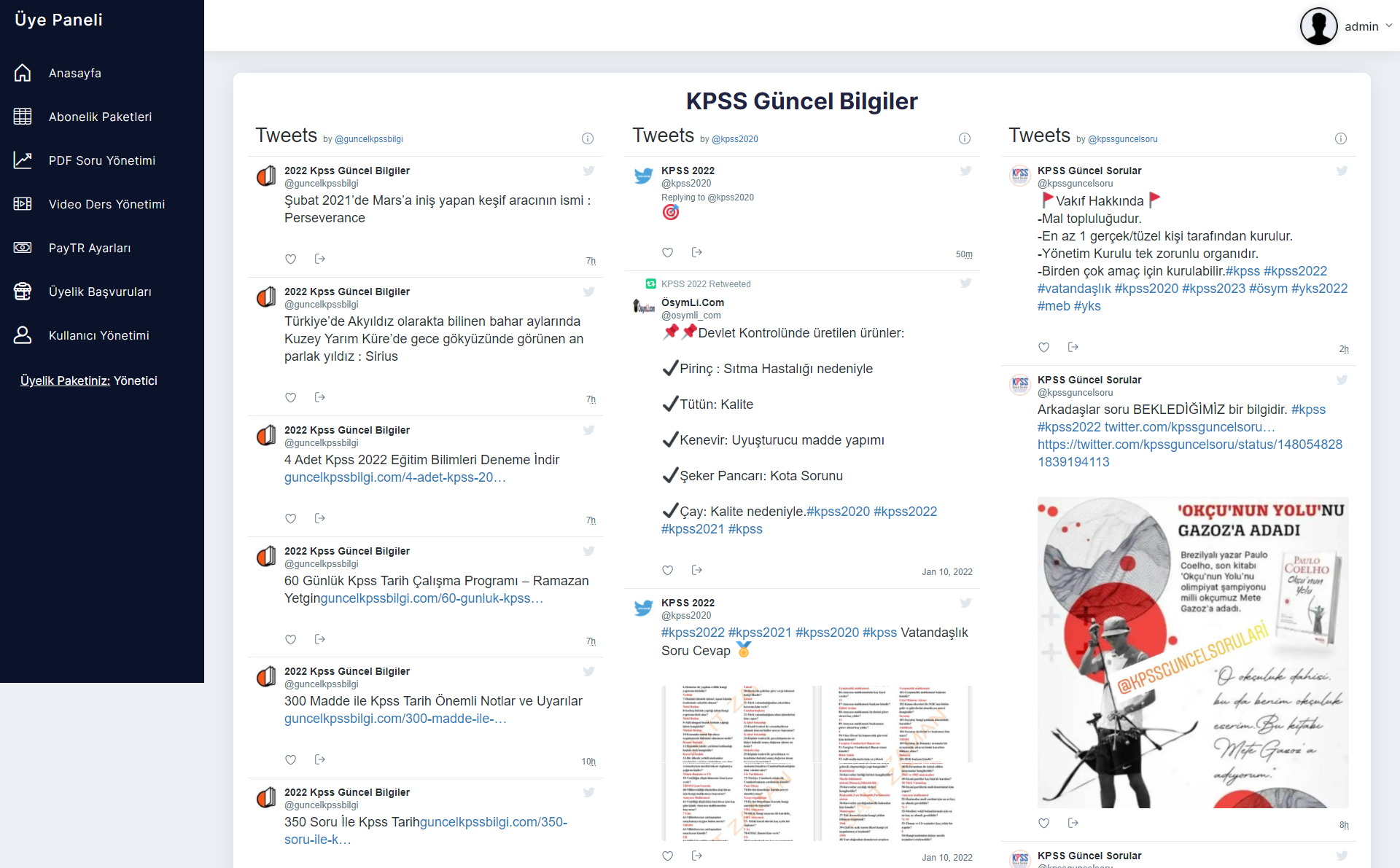
Task: Click the #vatandaşlık hashtag
Action: [x=1074, y=289]
